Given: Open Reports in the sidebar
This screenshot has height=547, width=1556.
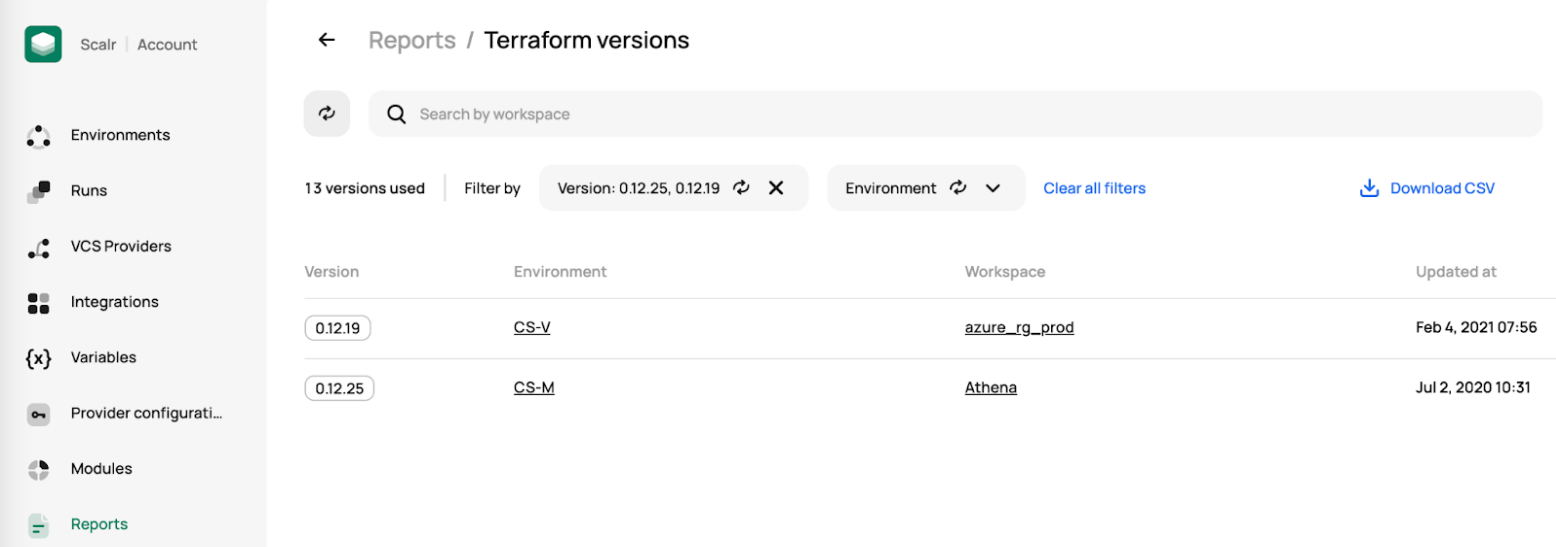Looking at the screenshot, I should click(99, 524).
